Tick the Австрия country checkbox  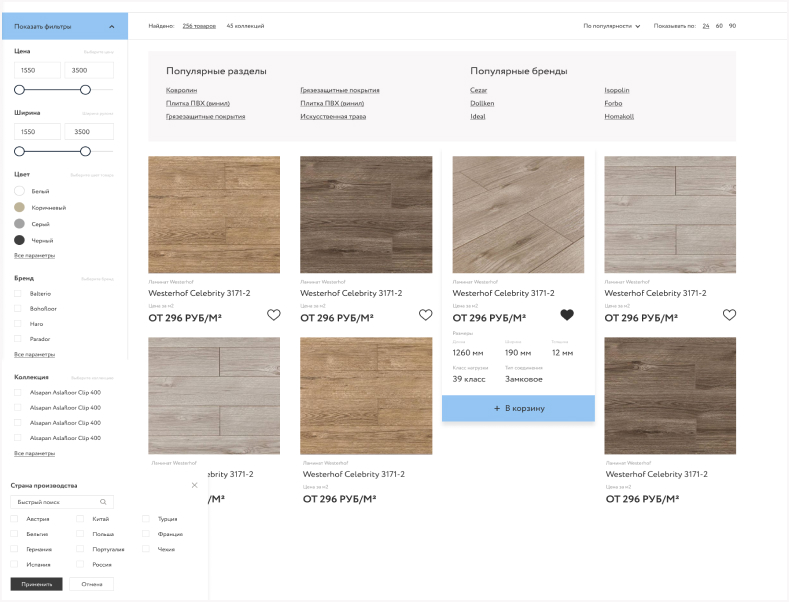[15, 519]
